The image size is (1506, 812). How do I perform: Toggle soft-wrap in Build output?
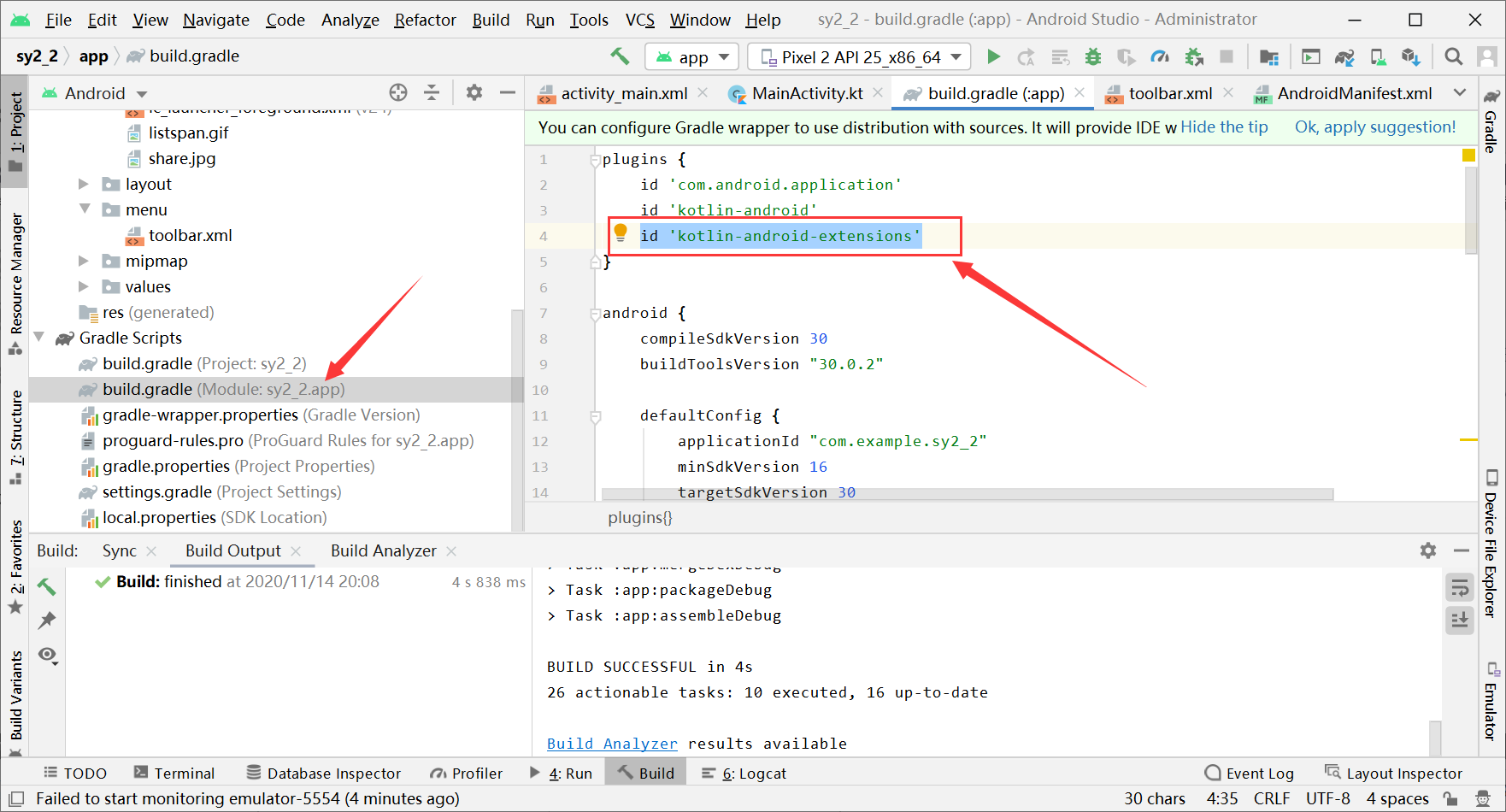pos(1460,588)
